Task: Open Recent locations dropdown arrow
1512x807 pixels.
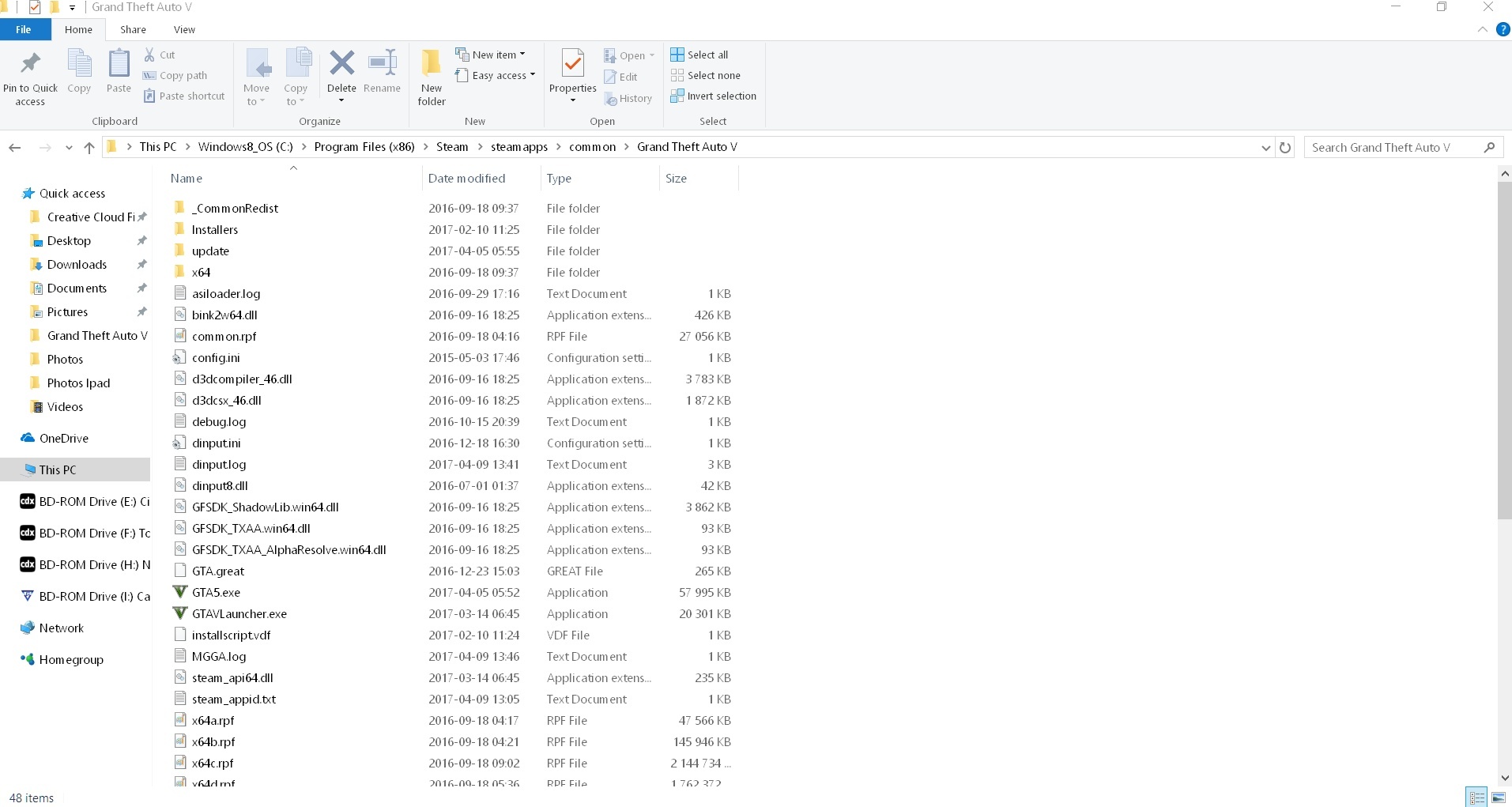Action: coord(69,148)
